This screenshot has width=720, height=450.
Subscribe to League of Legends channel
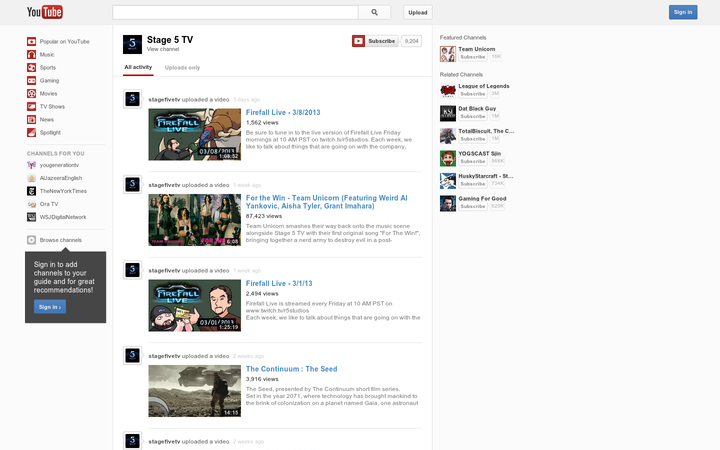click(x=472, y=94)
